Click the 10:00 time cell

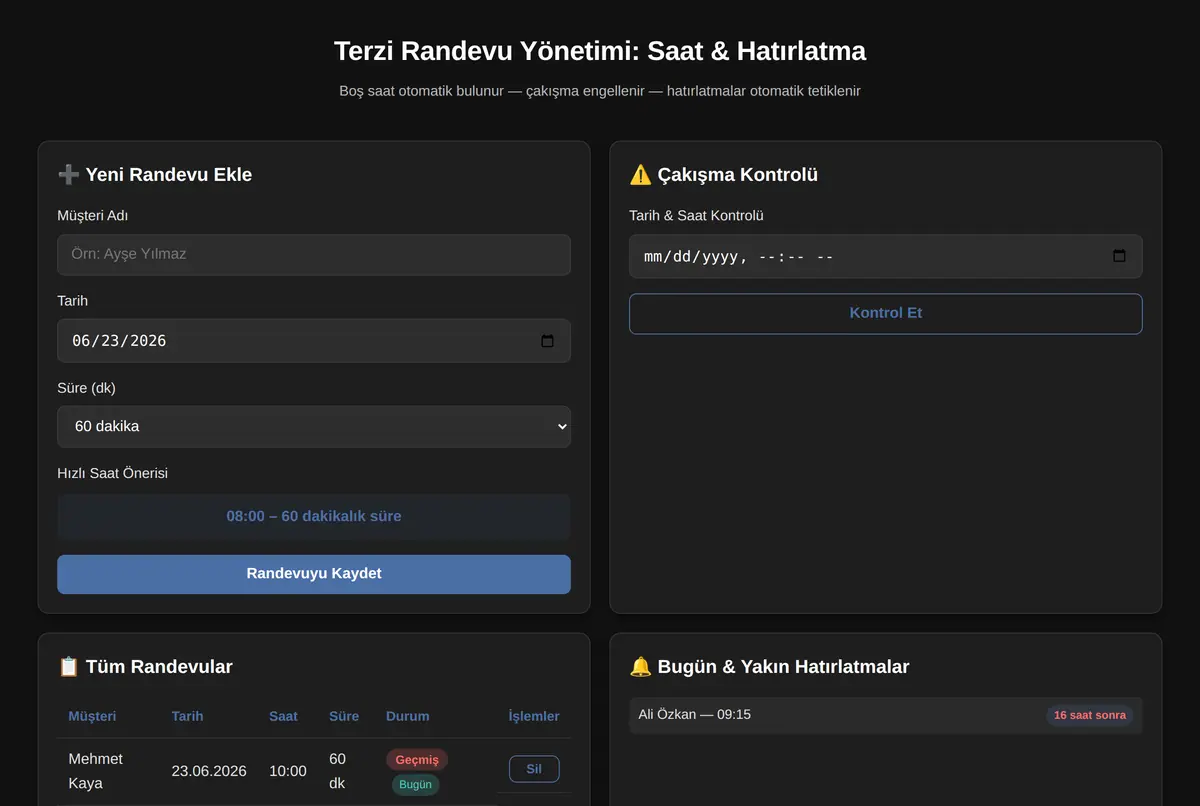click(288, 771)
